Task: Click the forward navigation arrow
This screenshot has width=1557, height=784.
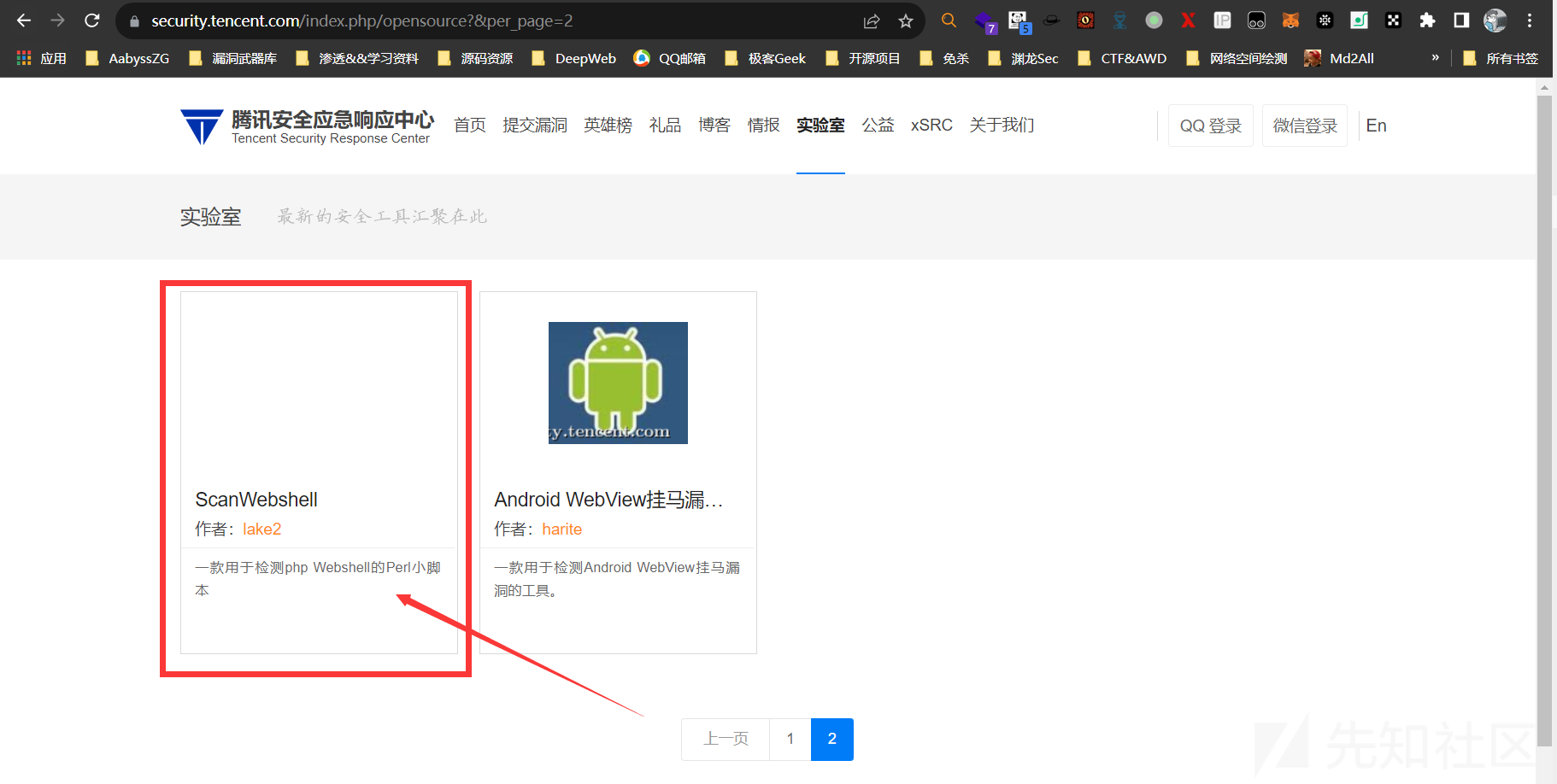Action: 58,20
